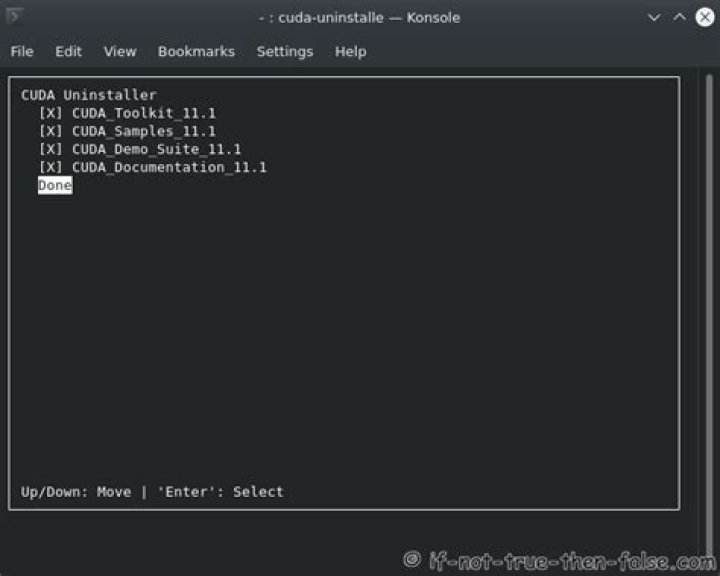
Task: Click the CUDA Uninstaller heading text
Action: click(x=89, y=95)
